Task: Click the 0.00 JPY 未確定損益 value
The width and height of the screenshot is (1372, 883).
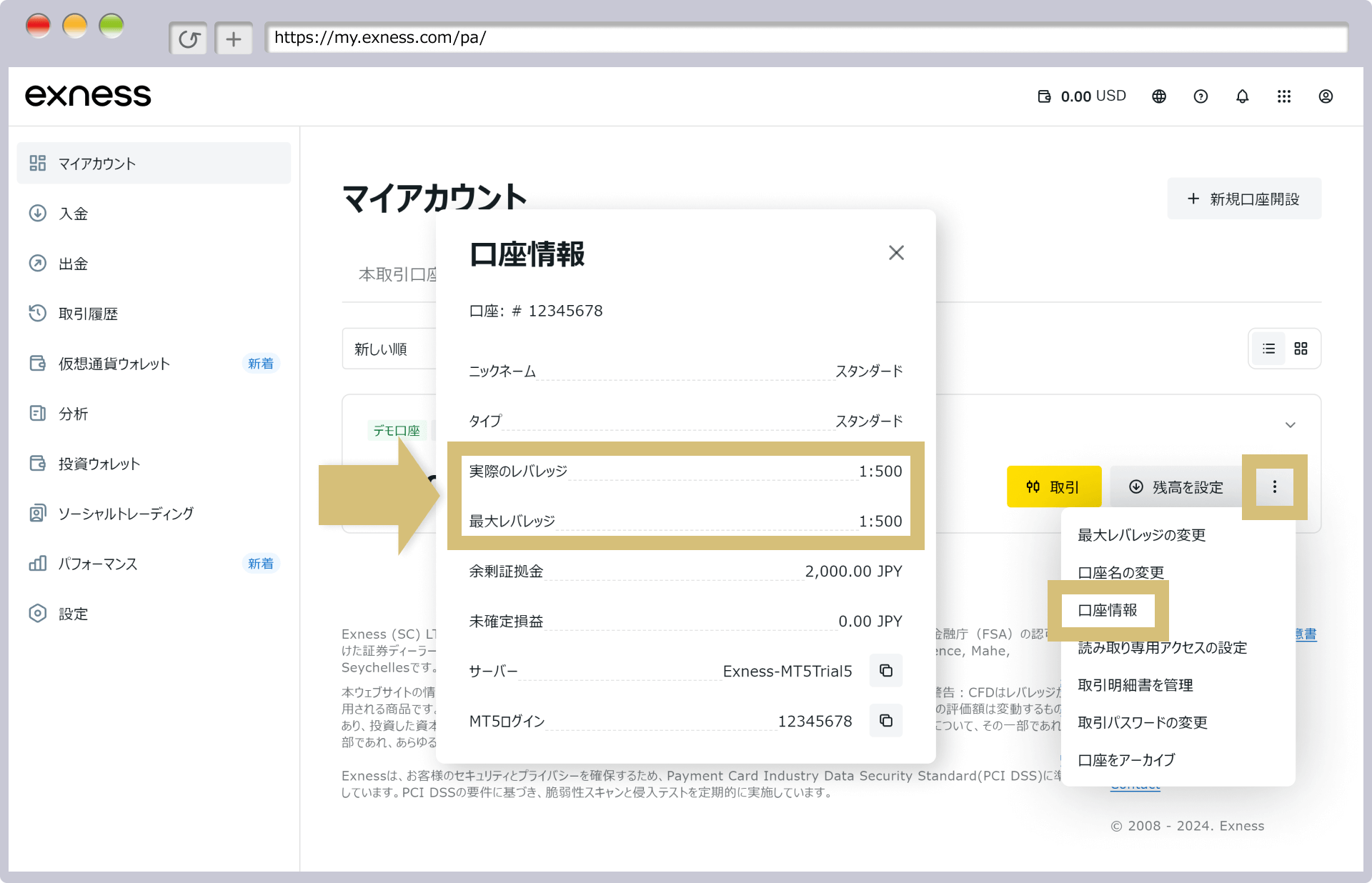Action: 870,622
